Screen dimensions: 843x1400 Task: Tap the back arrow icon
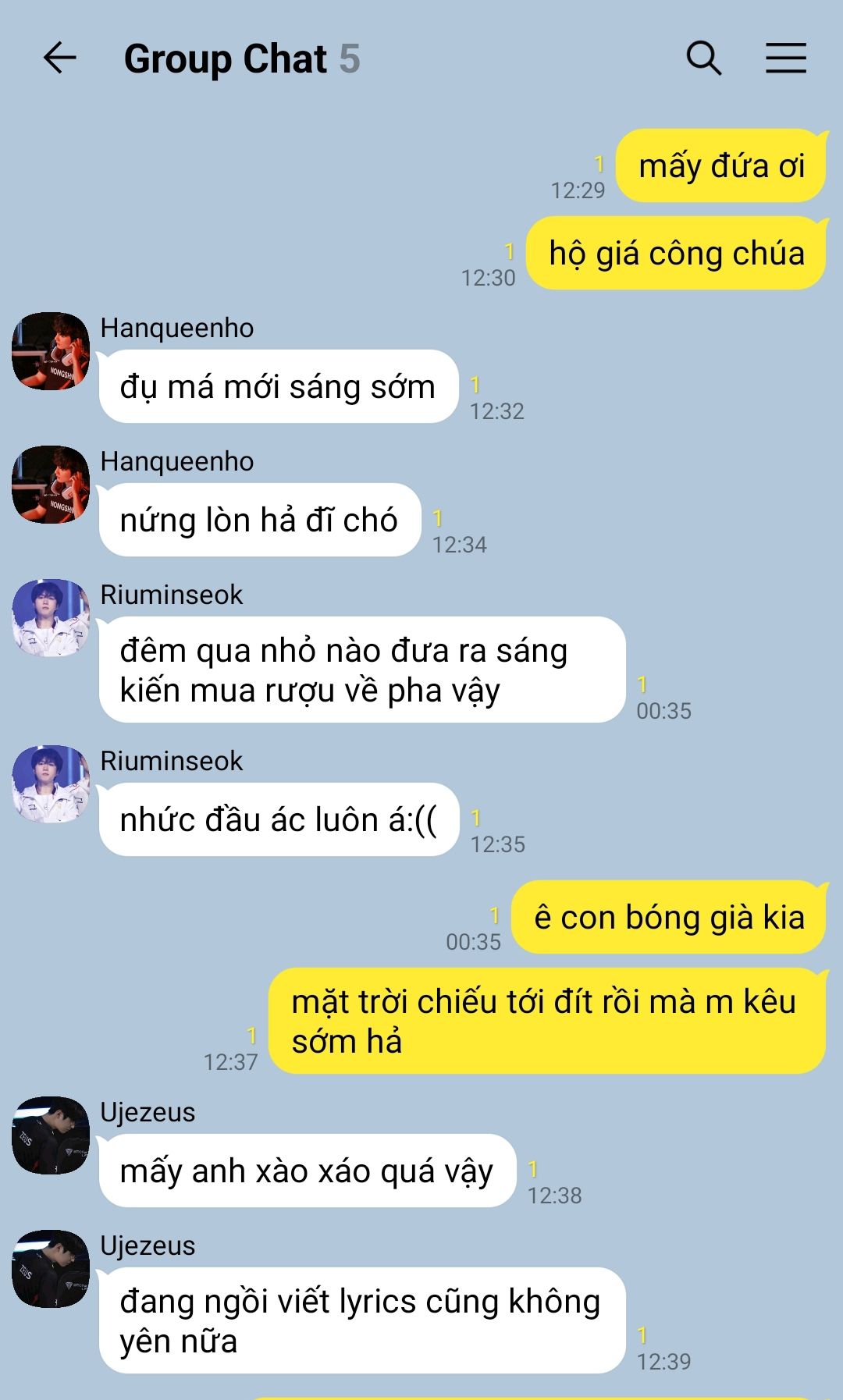click(x=59, y=58)
